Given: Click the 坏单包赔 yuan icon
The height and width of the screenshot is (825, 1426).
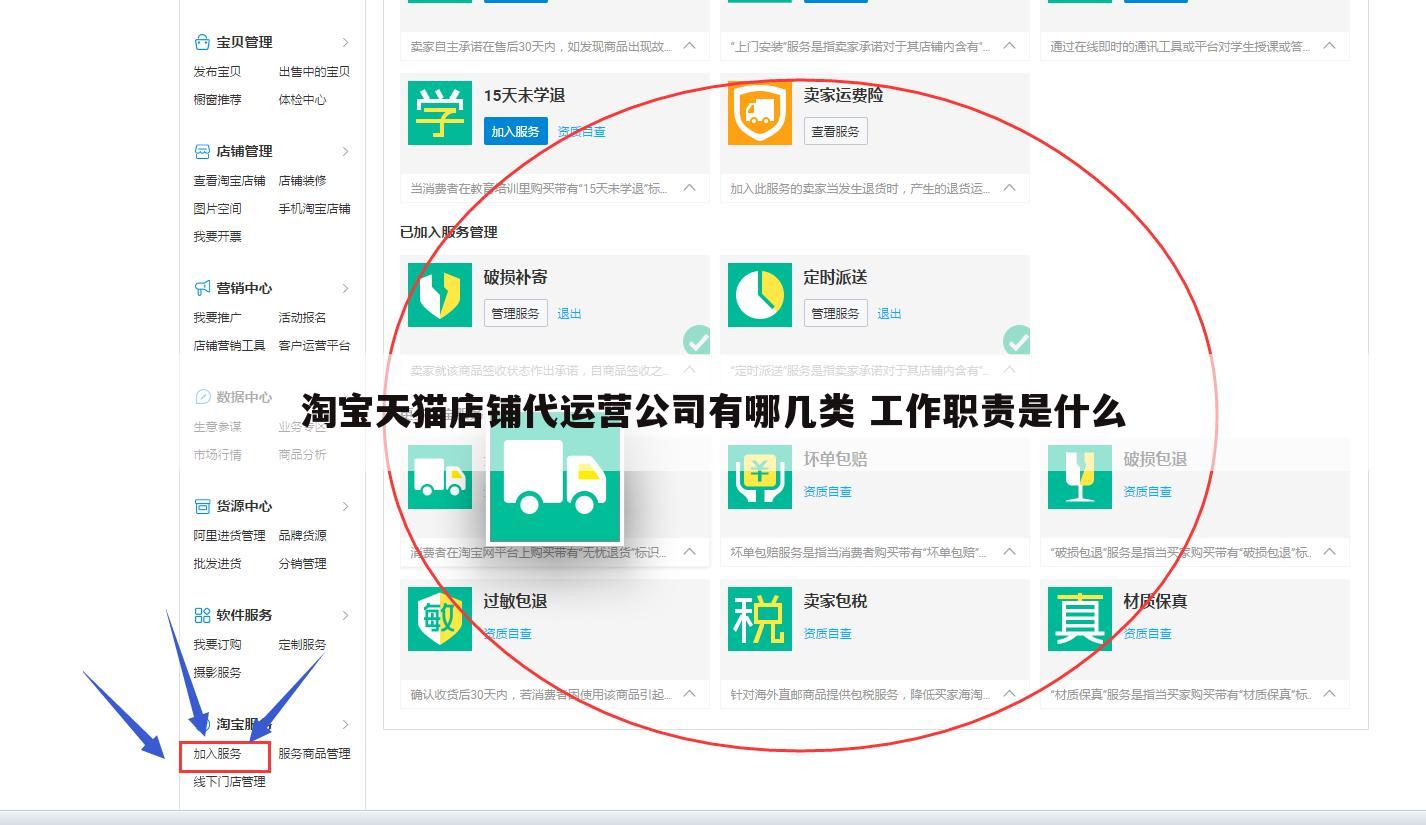Looking at the screenshot, I should pos(760,477).
